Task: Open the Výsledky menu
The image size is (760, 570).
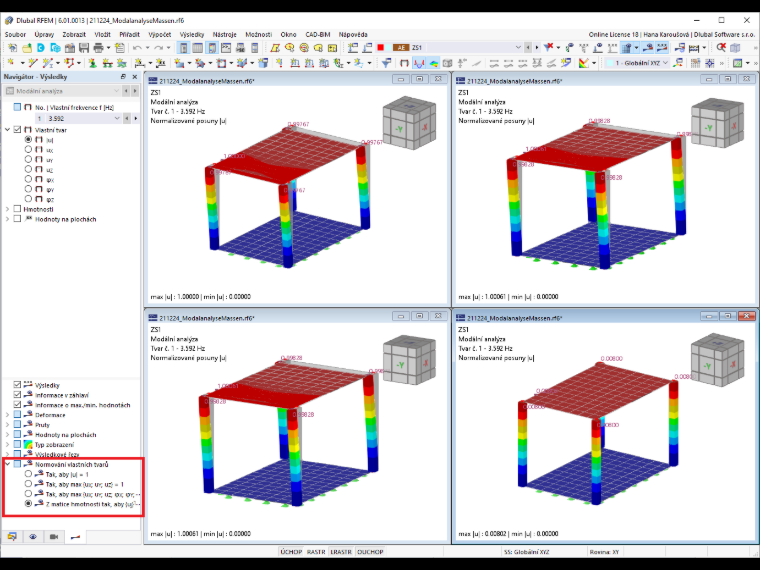Action: 191,34
